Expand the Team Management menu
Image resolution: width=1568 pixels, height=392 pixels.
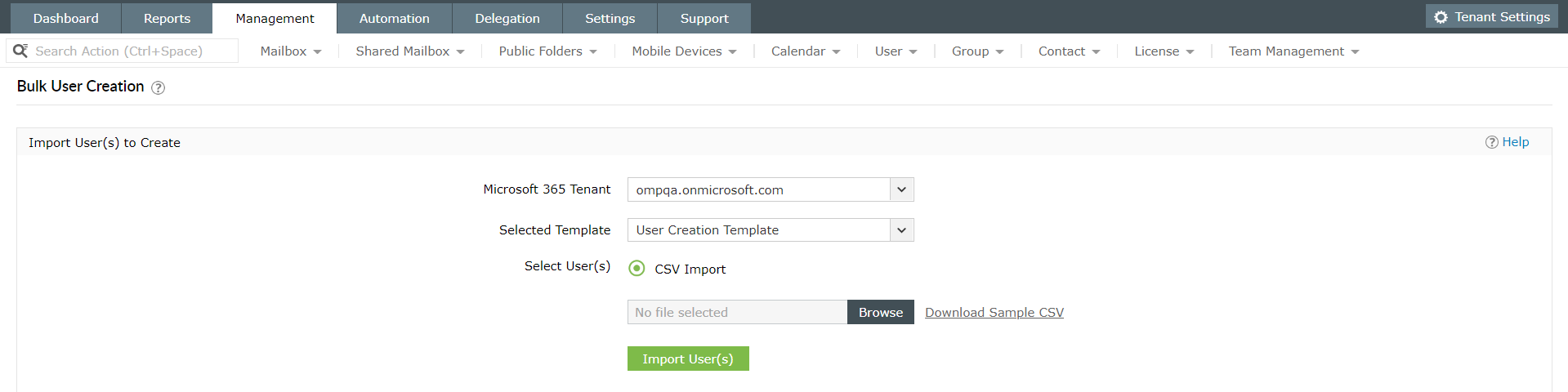1293,51
